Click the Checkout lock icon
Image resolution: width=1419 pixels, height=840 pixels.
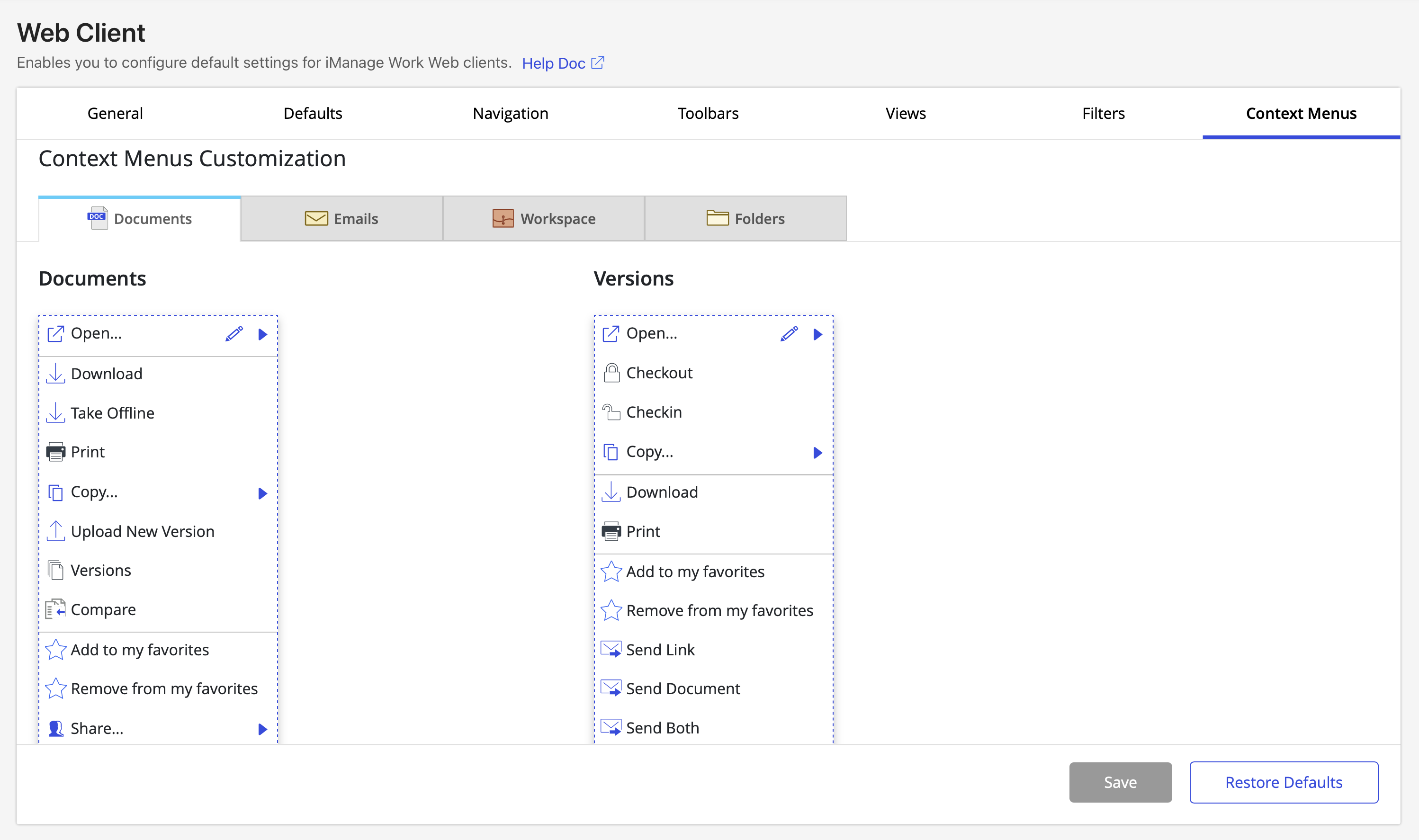point(612,373)
